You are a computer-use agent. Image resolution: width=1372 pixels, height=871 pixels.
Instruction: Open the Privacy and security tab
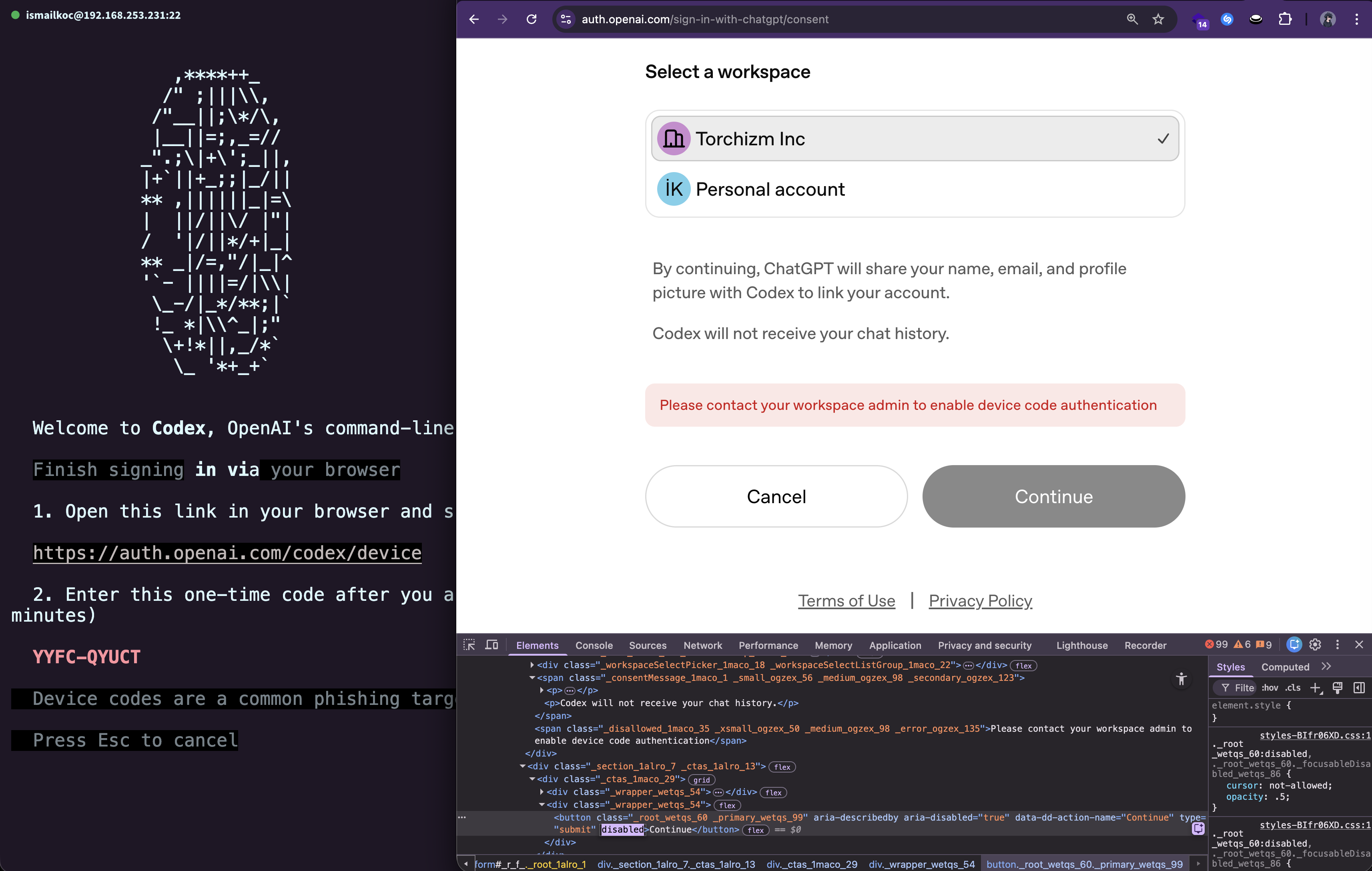coord(985,645)
